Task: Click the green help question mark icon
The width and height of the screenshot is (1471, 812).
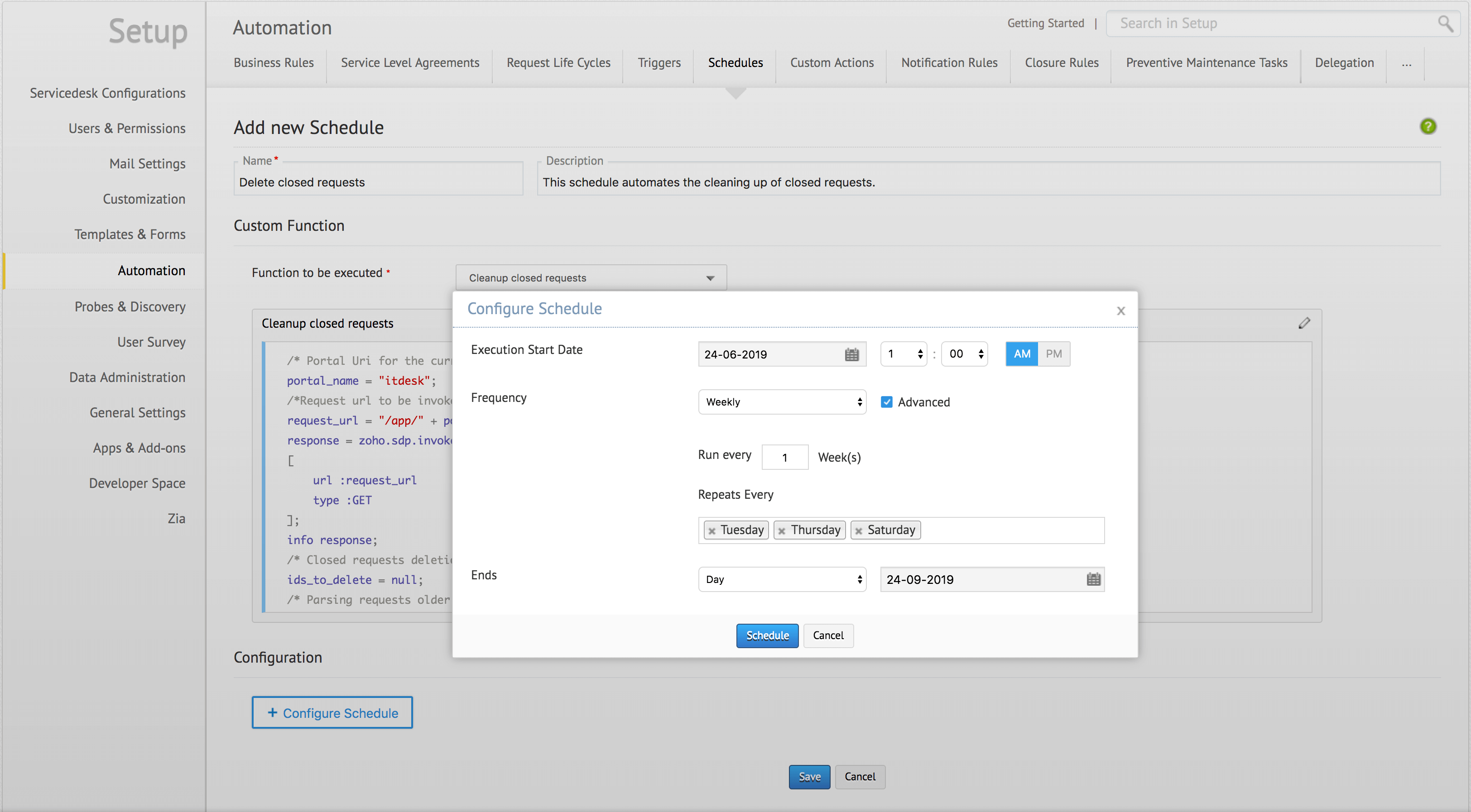Action: pos(1428,126)
